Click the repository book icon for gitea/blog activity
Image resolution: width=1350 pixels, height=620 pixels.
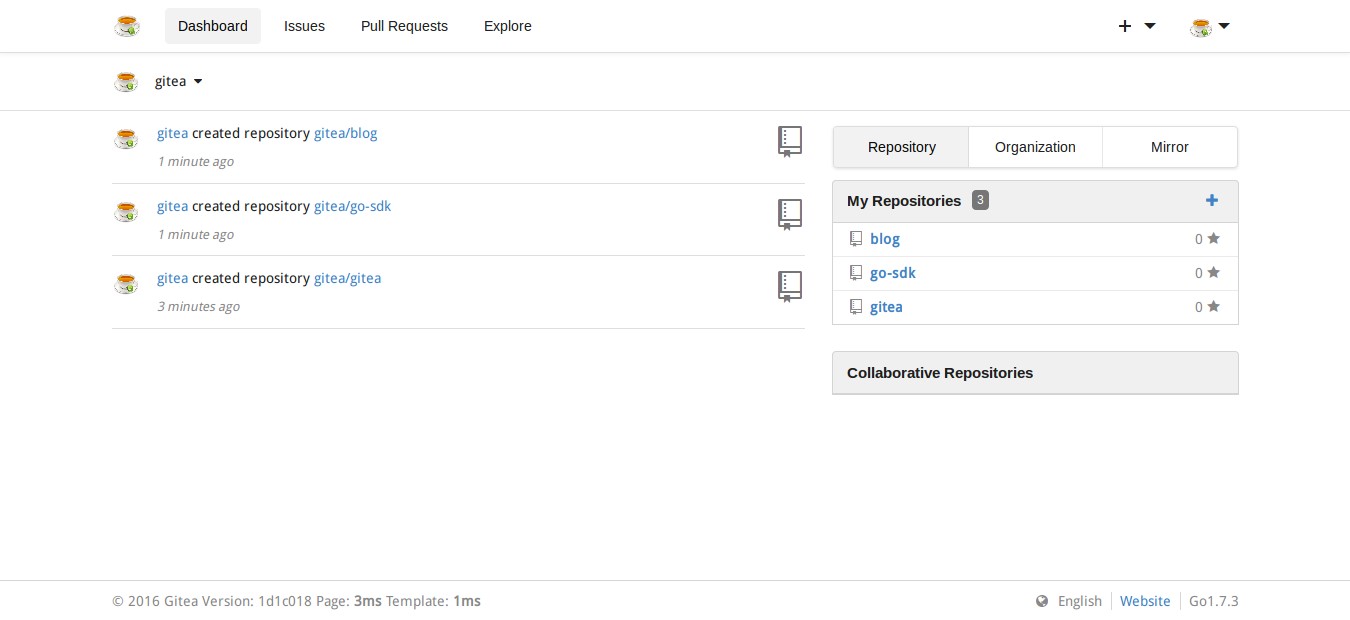(790, 141)
